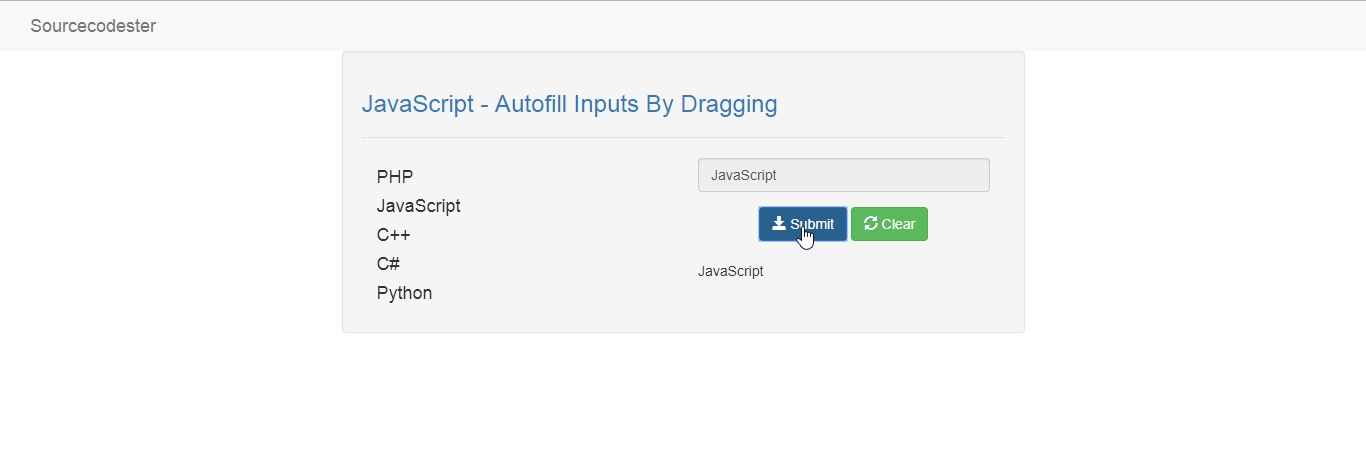Image resolution: width=1366 pixels, height=466 pixels.
Task: Click blank white page area below the panel
Action: [x=683, y=400]
